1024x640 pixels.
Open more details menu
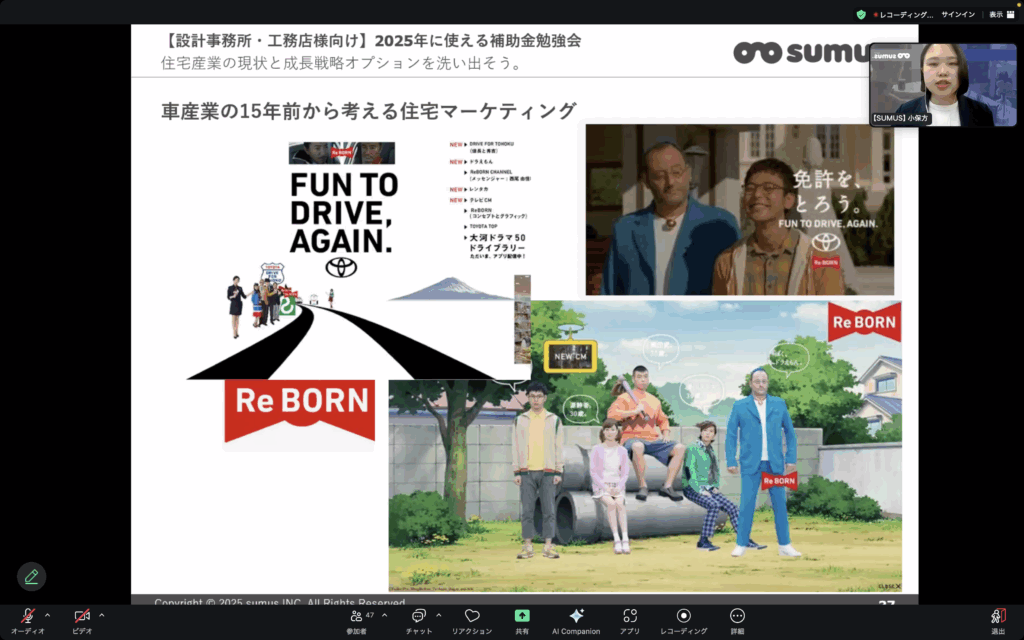coord(737,621)
